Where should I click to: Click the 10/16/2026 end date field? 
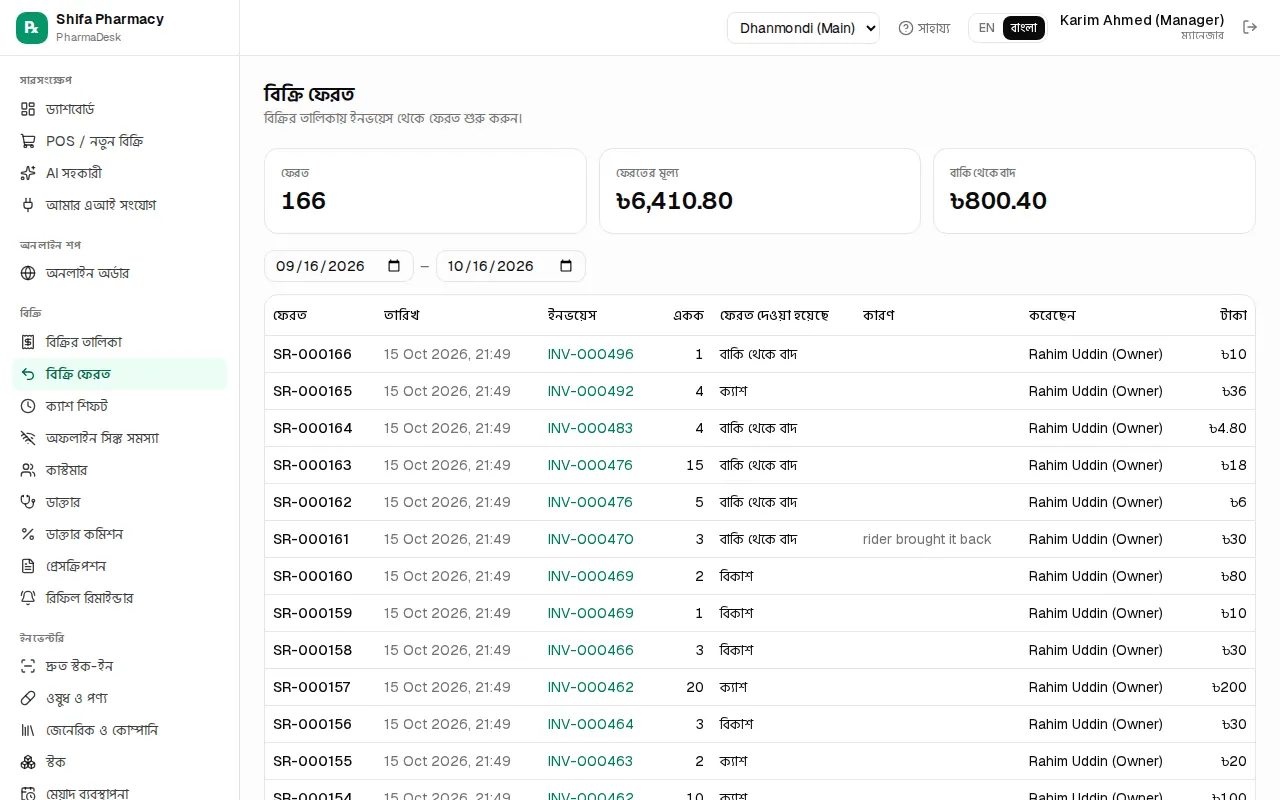click(x=511, y=266)
